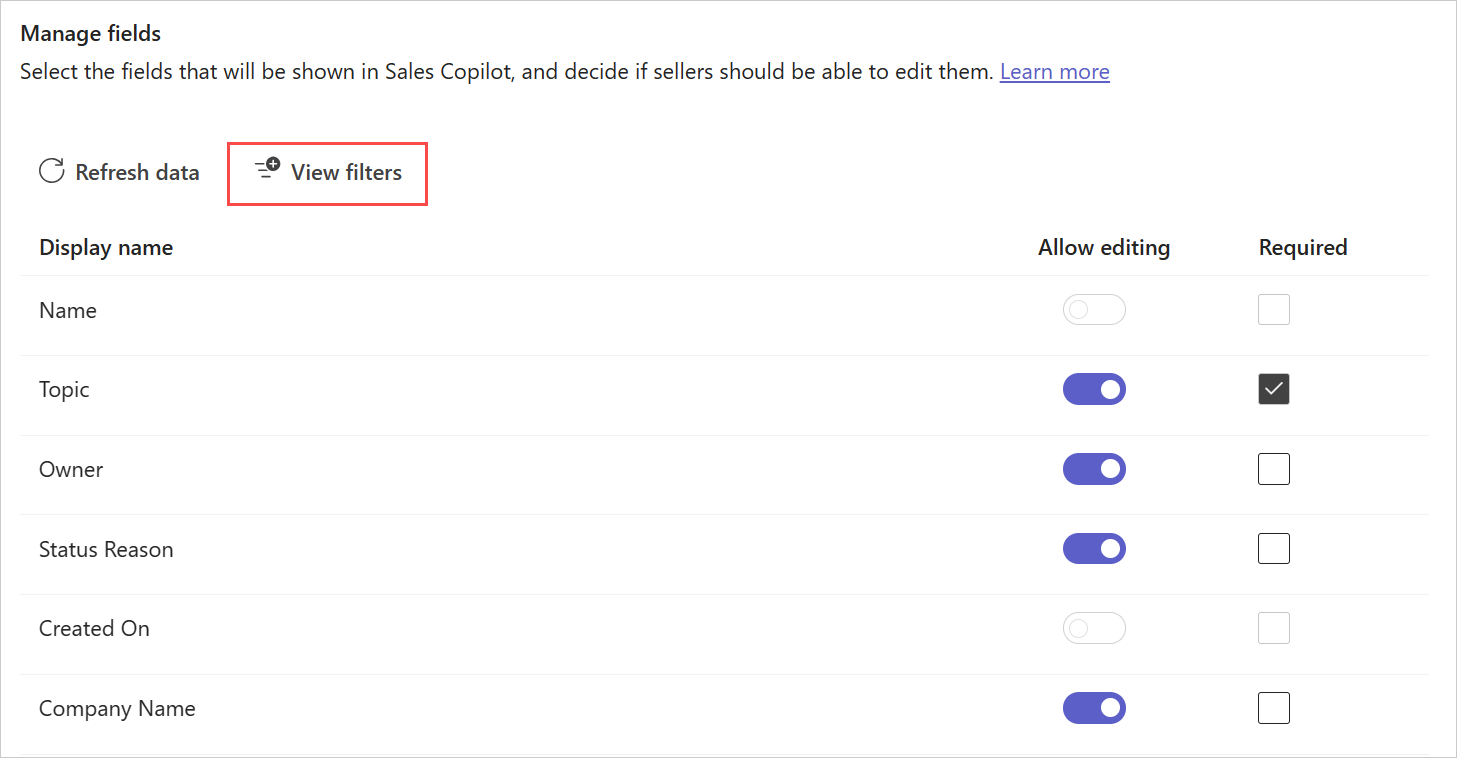Screen dimensions: 1457x758
Task: Click the Allow editing column header
Action: point(1104,248)
